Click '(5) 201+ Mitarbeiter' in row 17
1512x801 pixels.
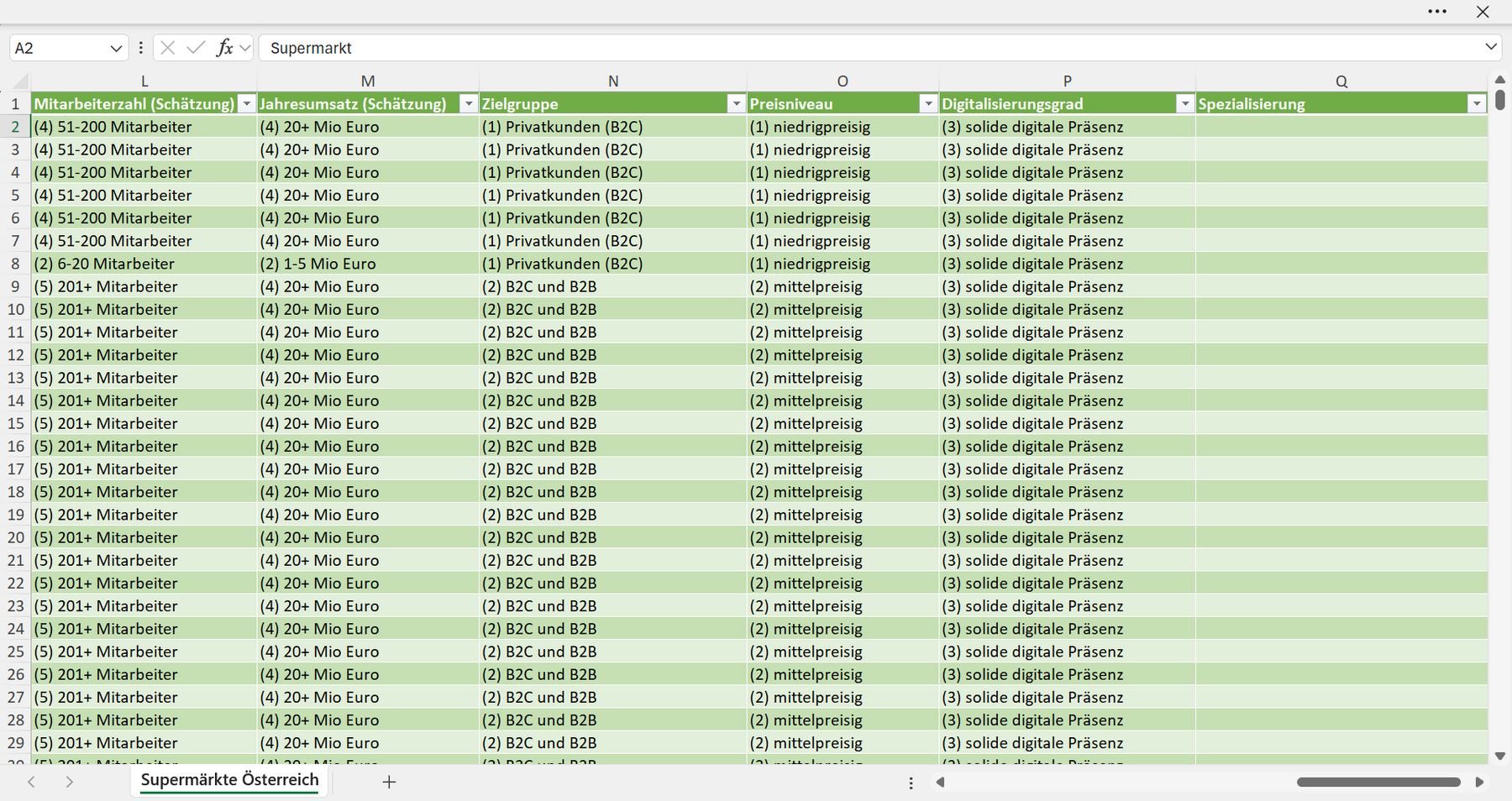[144, 469]
